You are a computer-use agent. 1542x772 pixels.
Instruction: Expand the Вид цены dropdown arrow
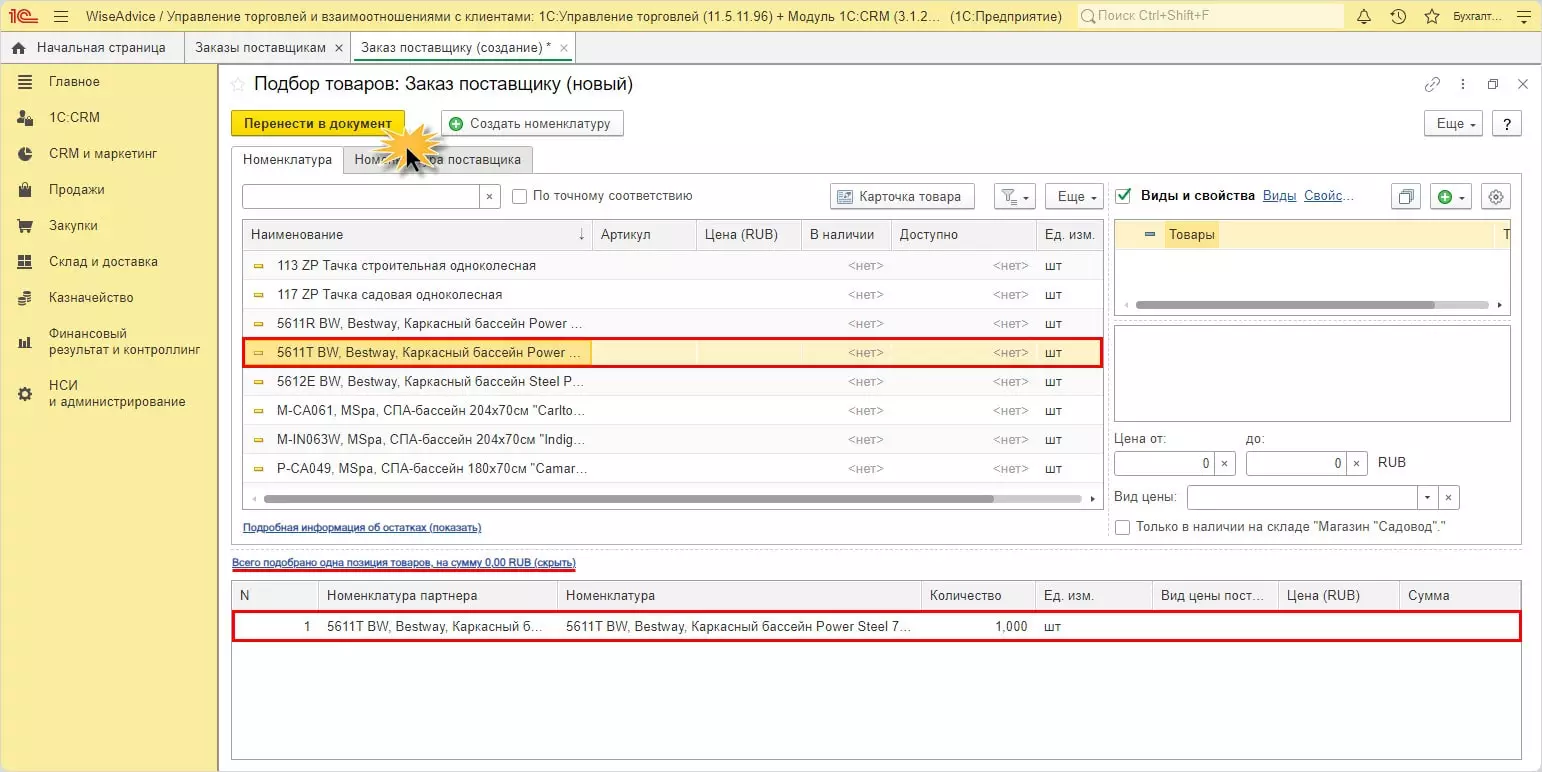pyautogui.click(x=1427, y=497)
